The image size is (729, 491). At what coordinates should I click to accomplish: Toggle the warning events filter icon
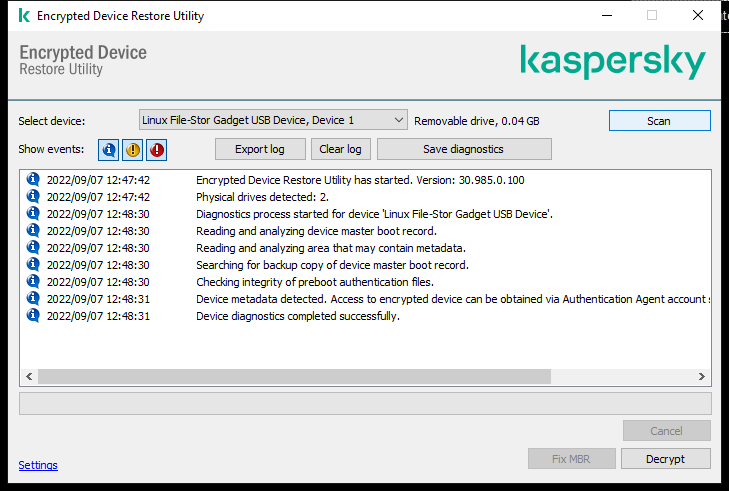(133, 150)
